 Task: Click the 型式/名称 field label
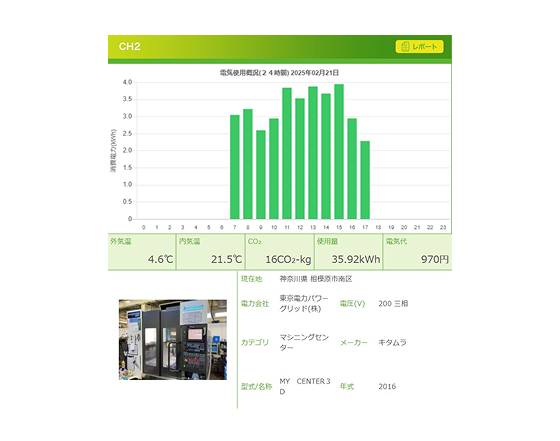point(256,386)
